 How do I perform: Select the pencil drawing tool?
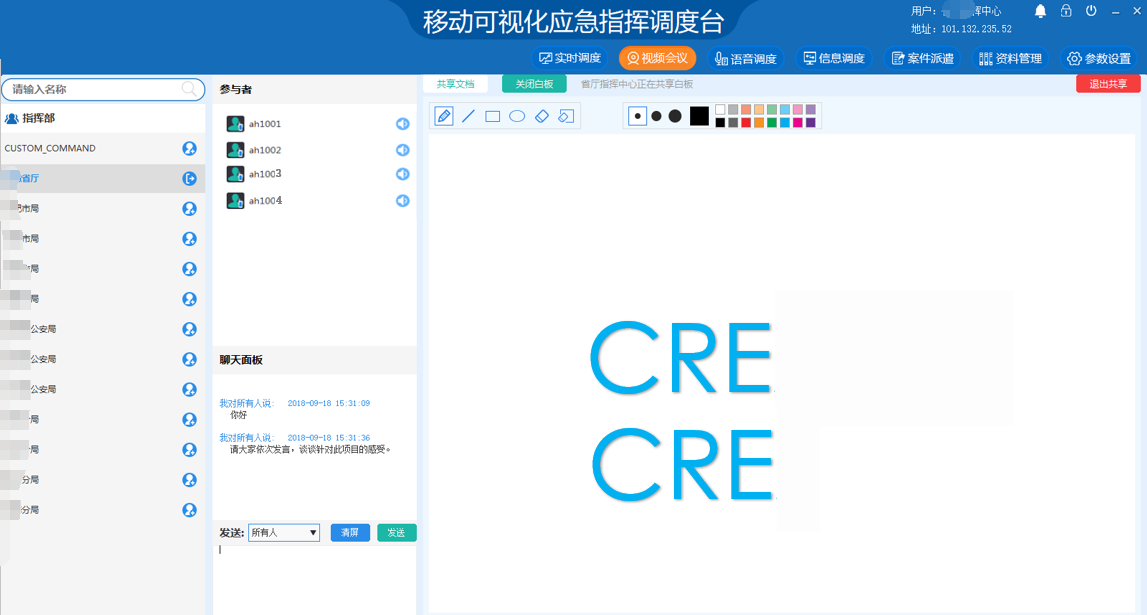pos(444,116)
